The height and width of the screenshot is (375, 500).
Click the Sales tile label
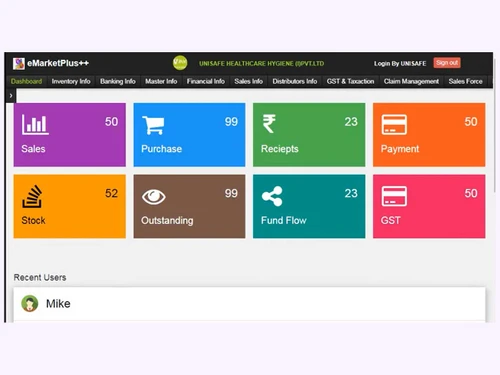[x=33, y=149]
